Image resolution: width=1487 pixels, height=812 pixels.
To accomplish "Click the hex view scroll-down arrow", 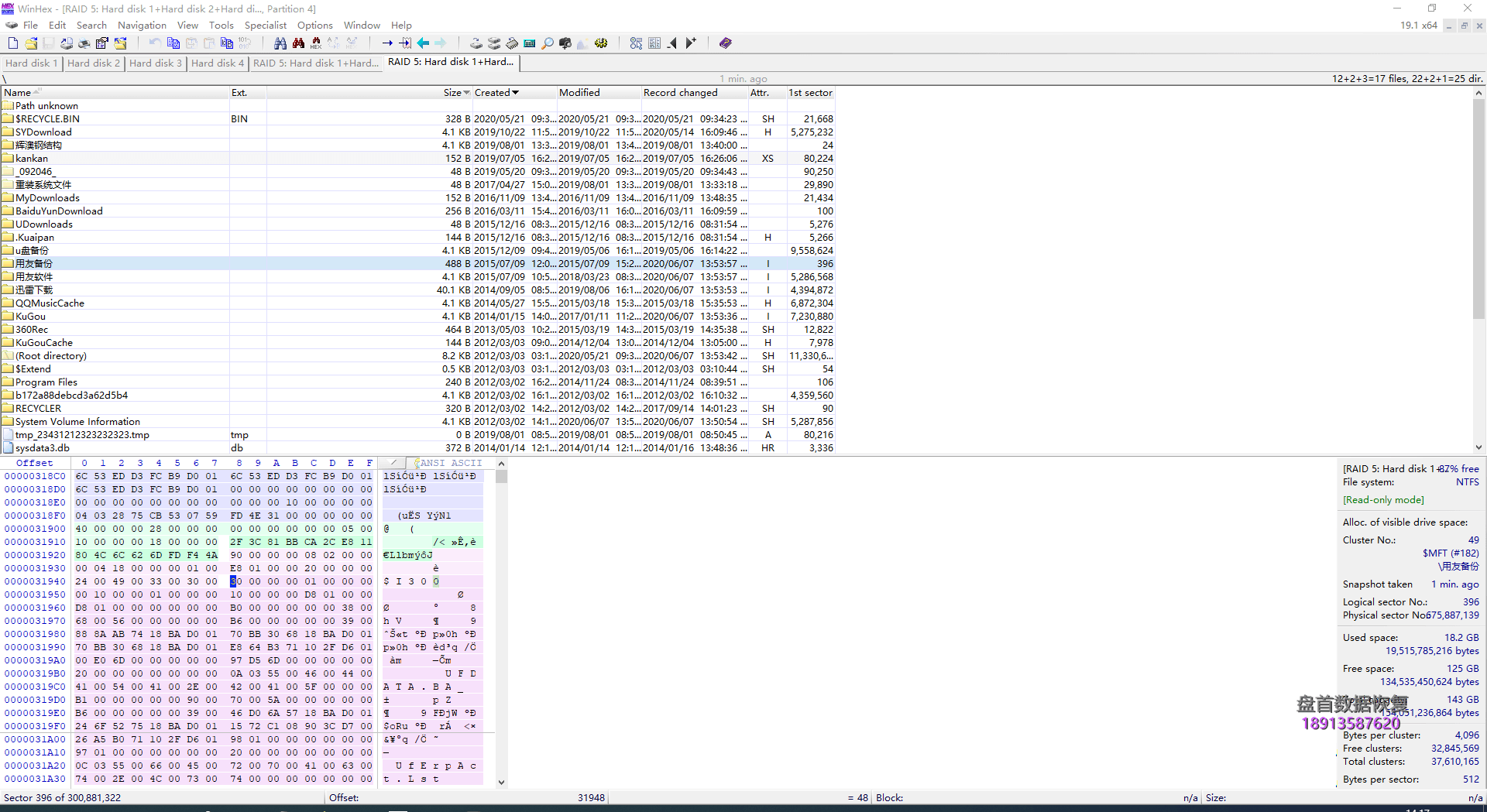I will (x=501, y=783).
